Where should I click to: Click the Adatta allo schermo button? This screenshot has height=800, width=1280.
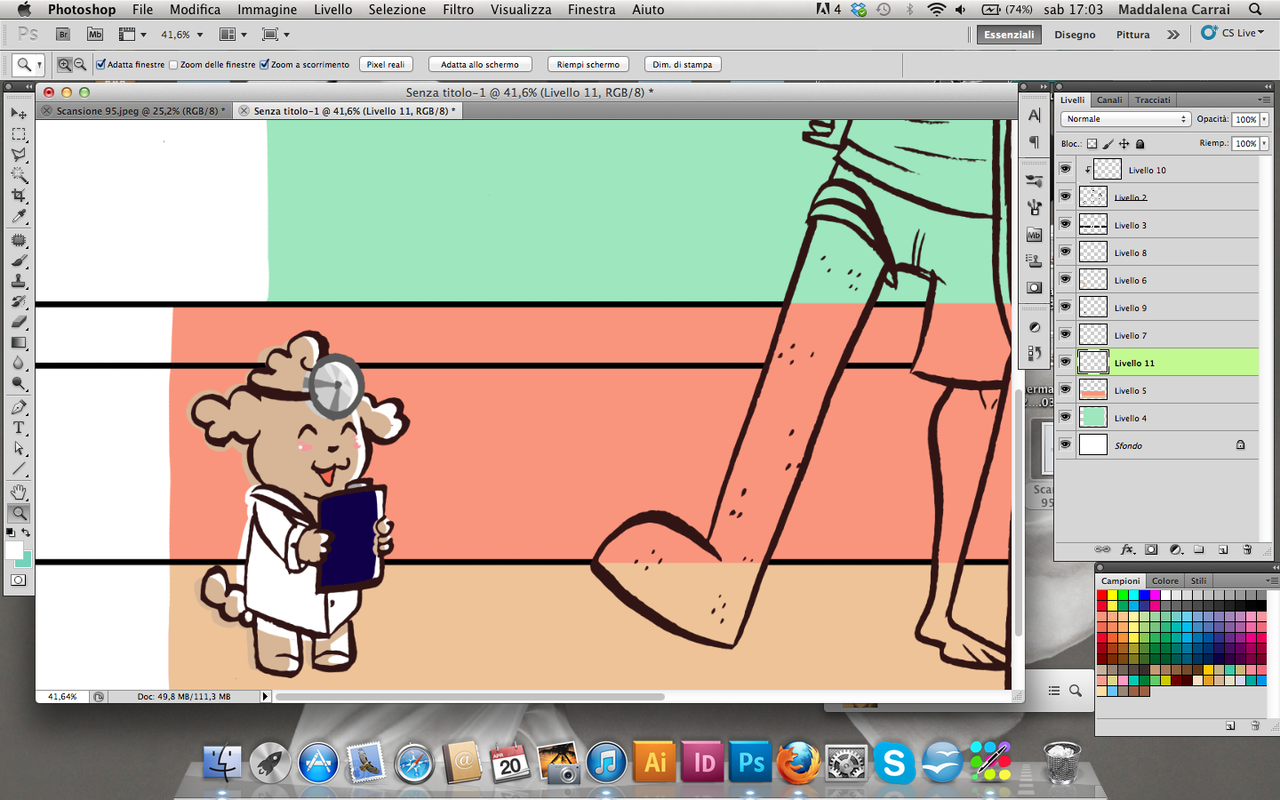pos(480,64)
